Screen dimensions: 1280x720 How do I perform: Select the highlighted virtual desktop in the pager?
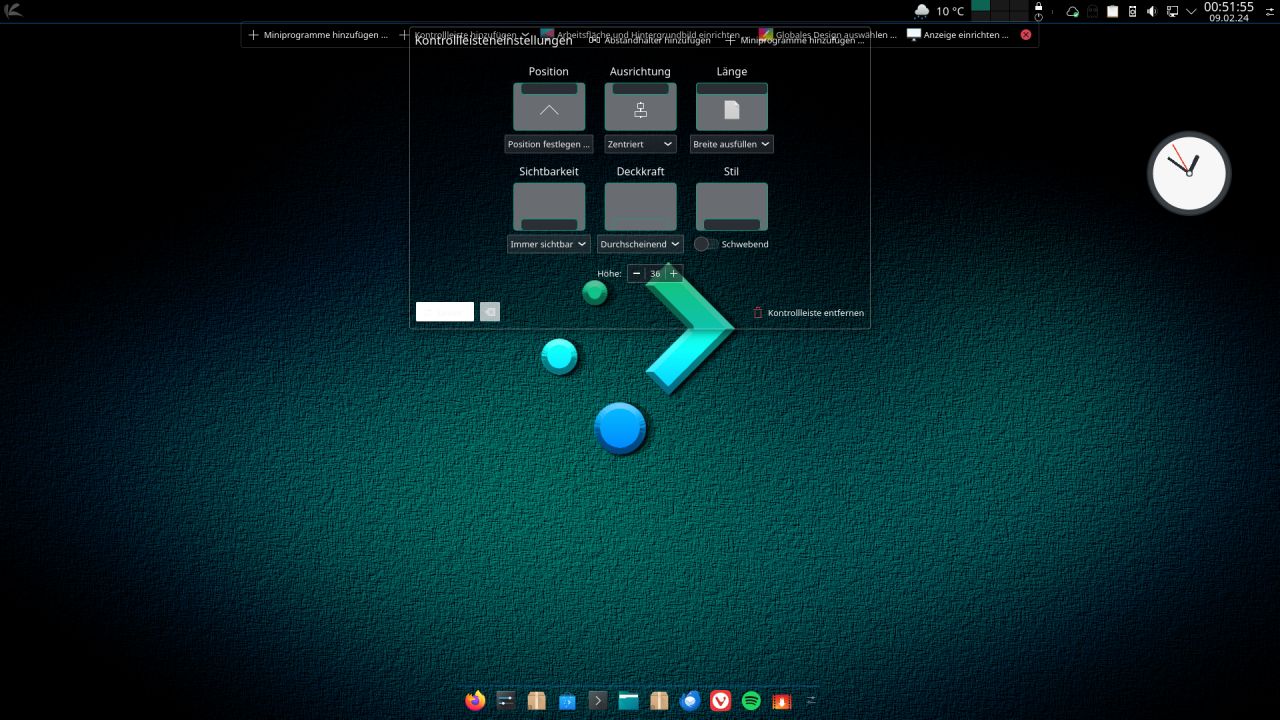click(x=980, y=6)
